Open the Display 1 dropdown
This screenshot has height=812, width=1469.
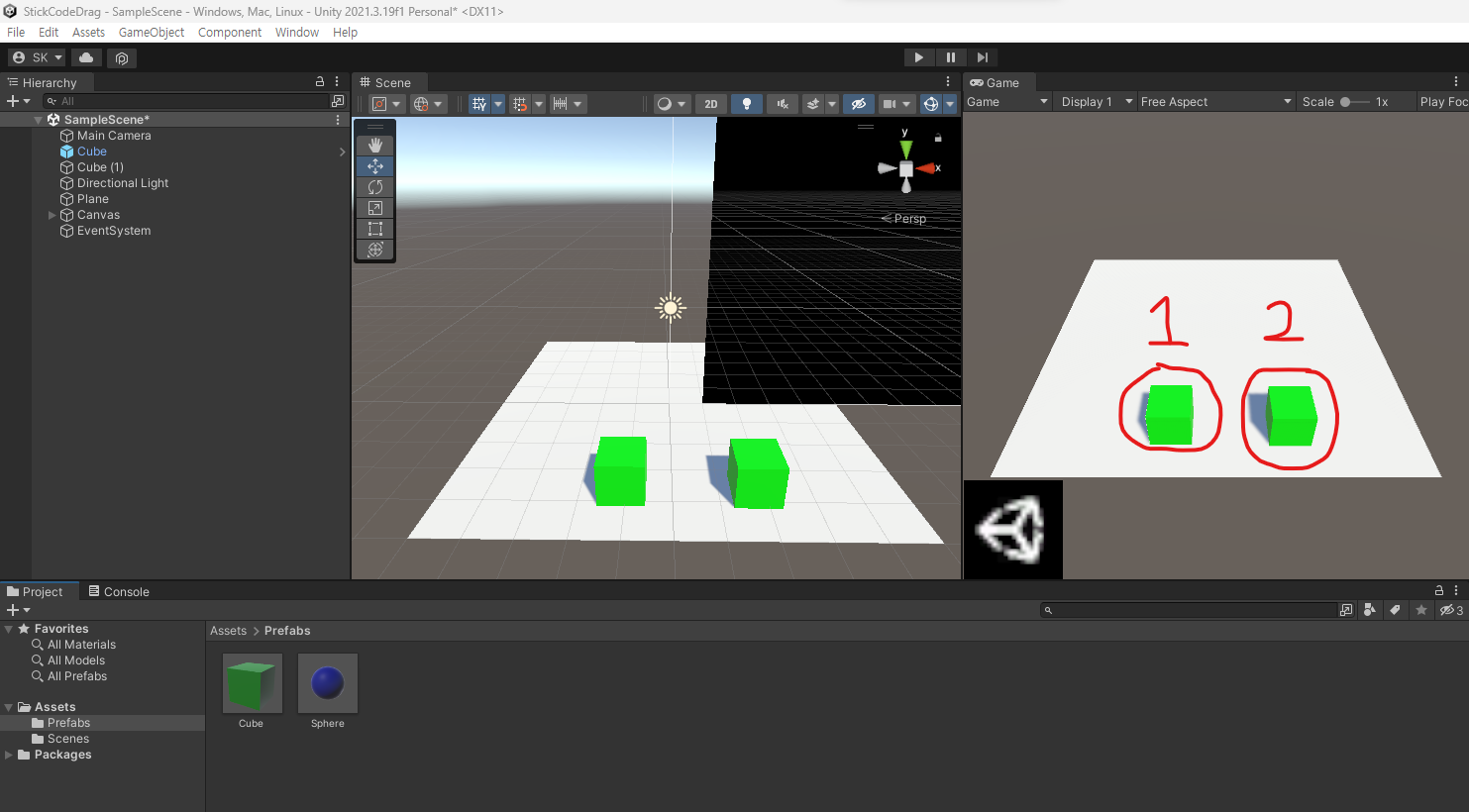pos(1097,101)
